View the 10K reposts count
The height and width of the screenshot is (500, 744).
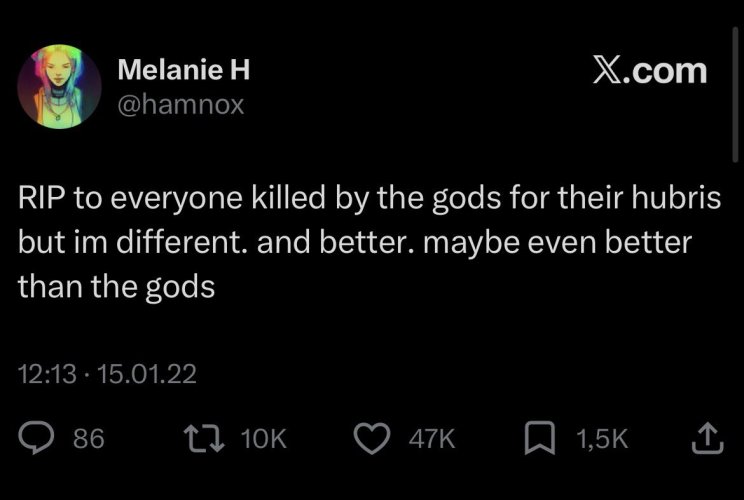point(264,438)
